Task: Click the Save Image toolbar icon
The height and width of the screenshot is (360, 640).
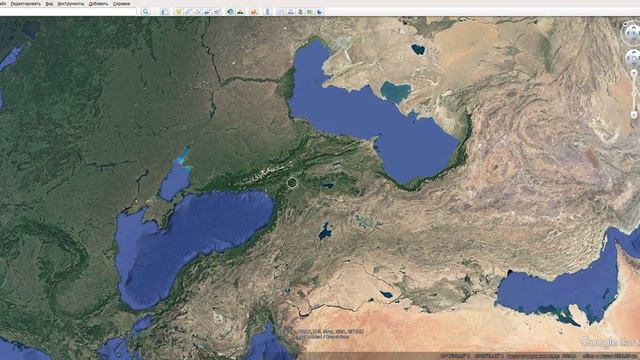Action: (300, 12)
